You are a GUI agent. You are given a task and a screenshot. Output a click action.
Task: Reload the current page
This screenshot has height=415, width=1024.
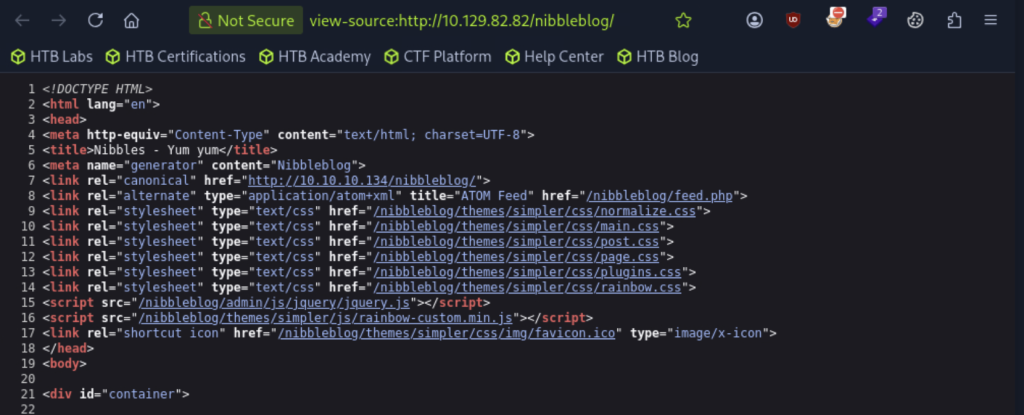point(95,20)
